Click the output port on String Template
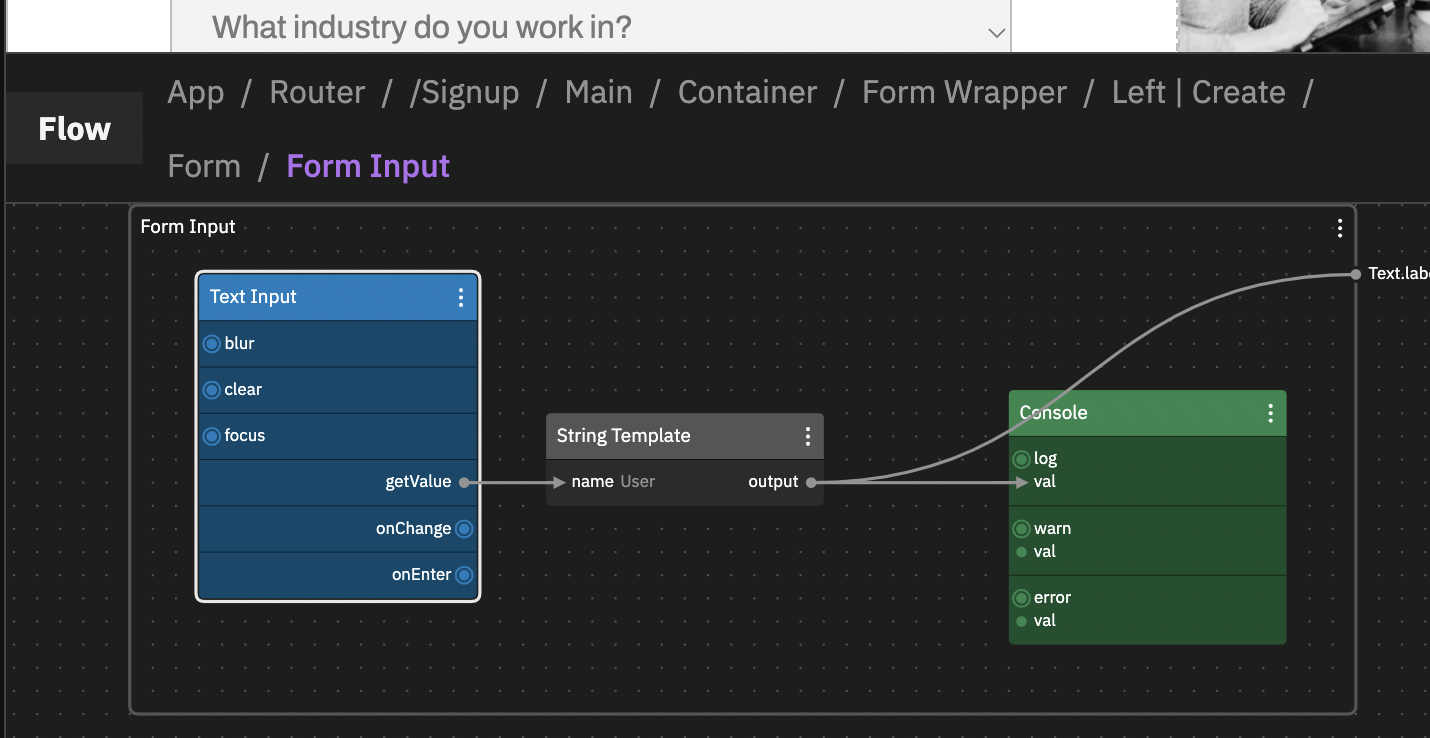Screen dimensions: 1430x738 click(x=810, y=481)
